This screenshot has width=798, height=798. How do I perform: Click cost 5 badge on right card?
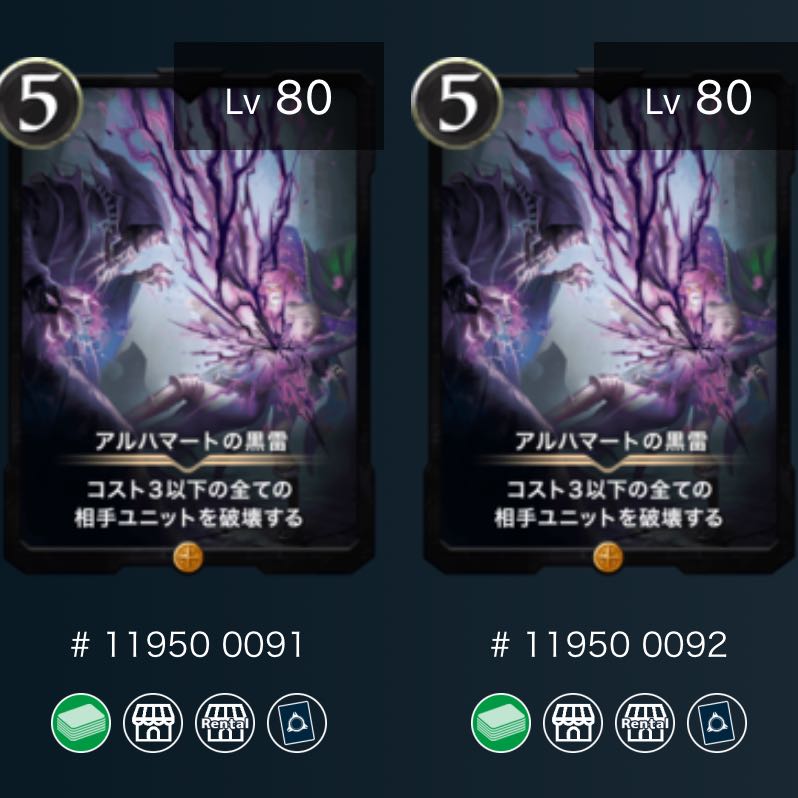pos(457,103)
